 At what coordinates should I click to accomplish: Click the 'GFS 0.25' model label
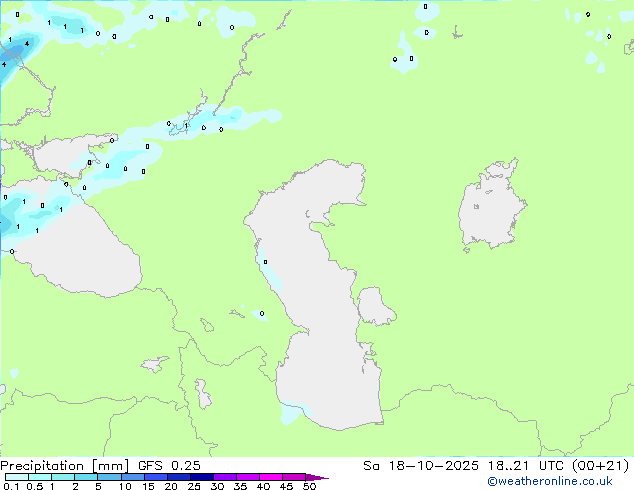click(x=169, y=466)
